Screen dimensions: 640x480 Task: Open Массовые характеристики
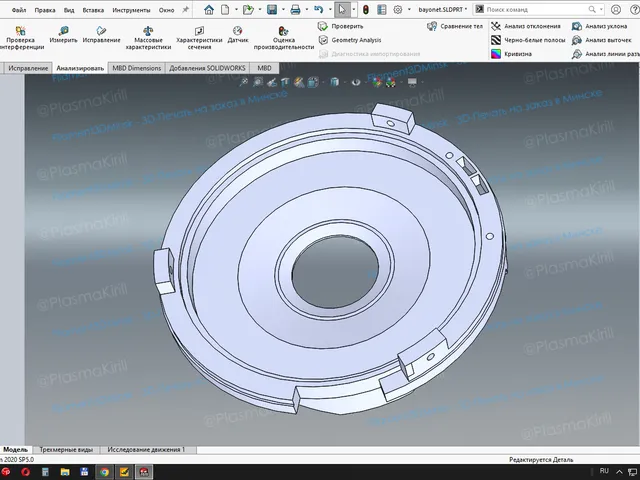click(148, 38)
